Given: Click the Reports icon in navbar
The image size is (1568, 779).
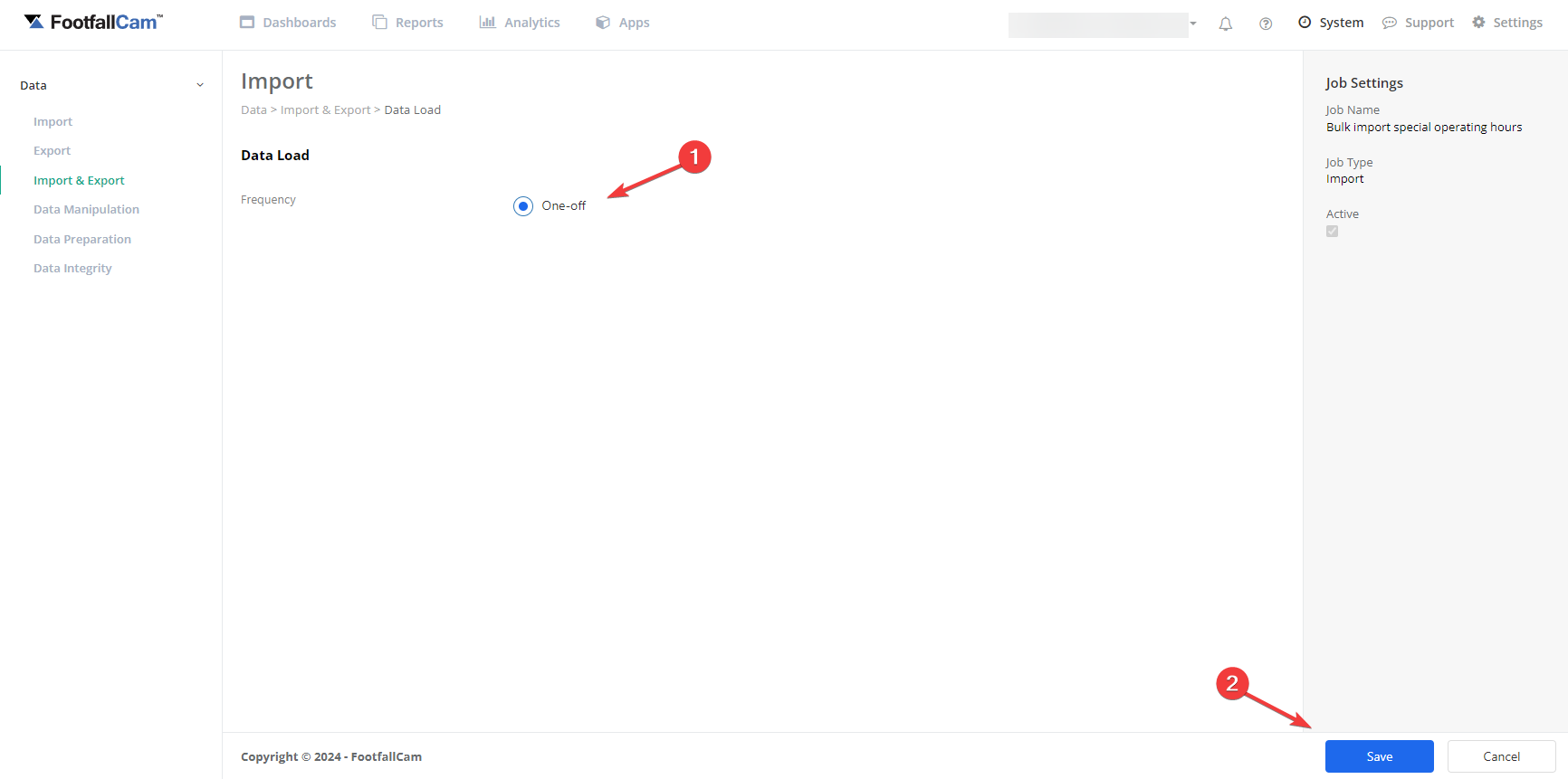Looking at the screenshot, I should (379, 22).
